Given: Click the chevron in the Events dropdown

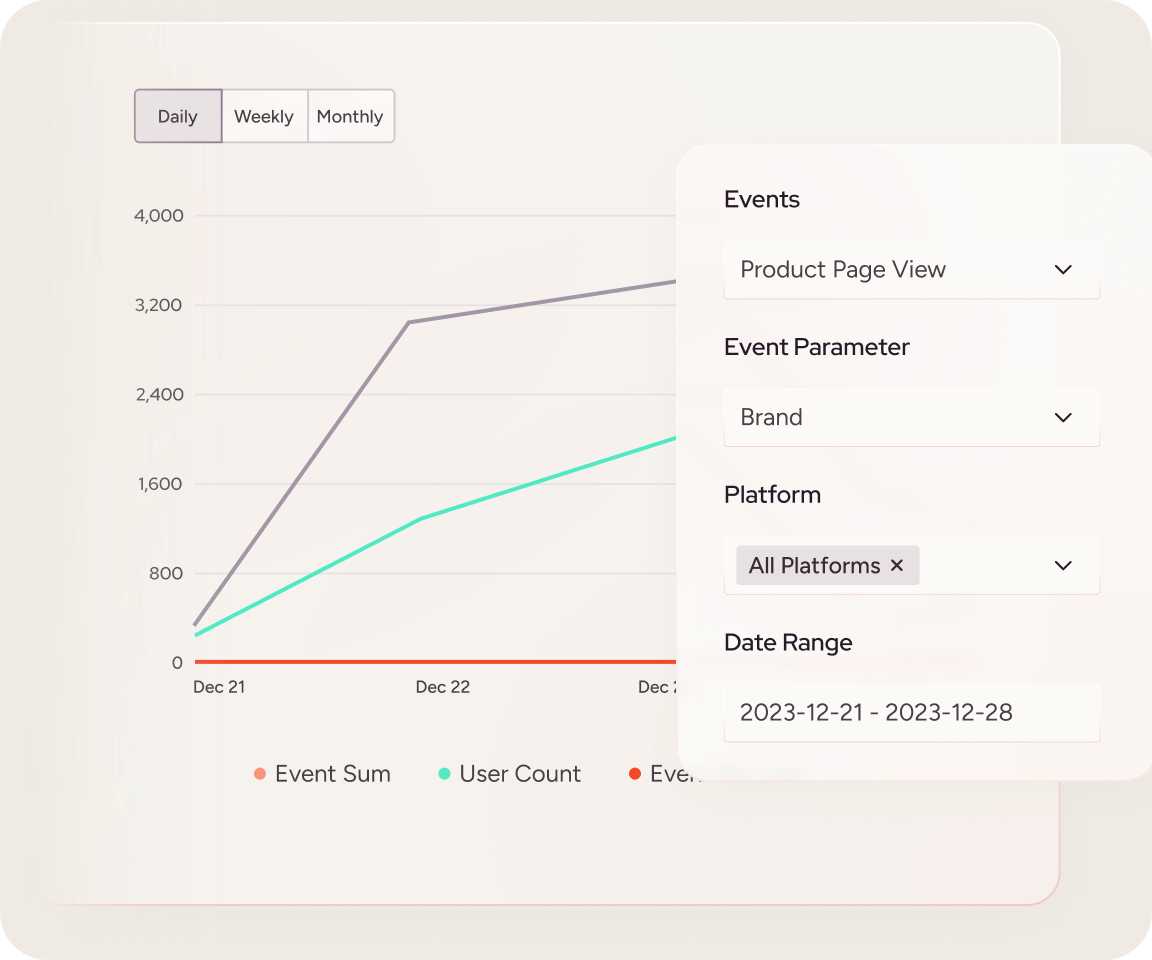Looking at the screenshot, I should coord(1063,270).
